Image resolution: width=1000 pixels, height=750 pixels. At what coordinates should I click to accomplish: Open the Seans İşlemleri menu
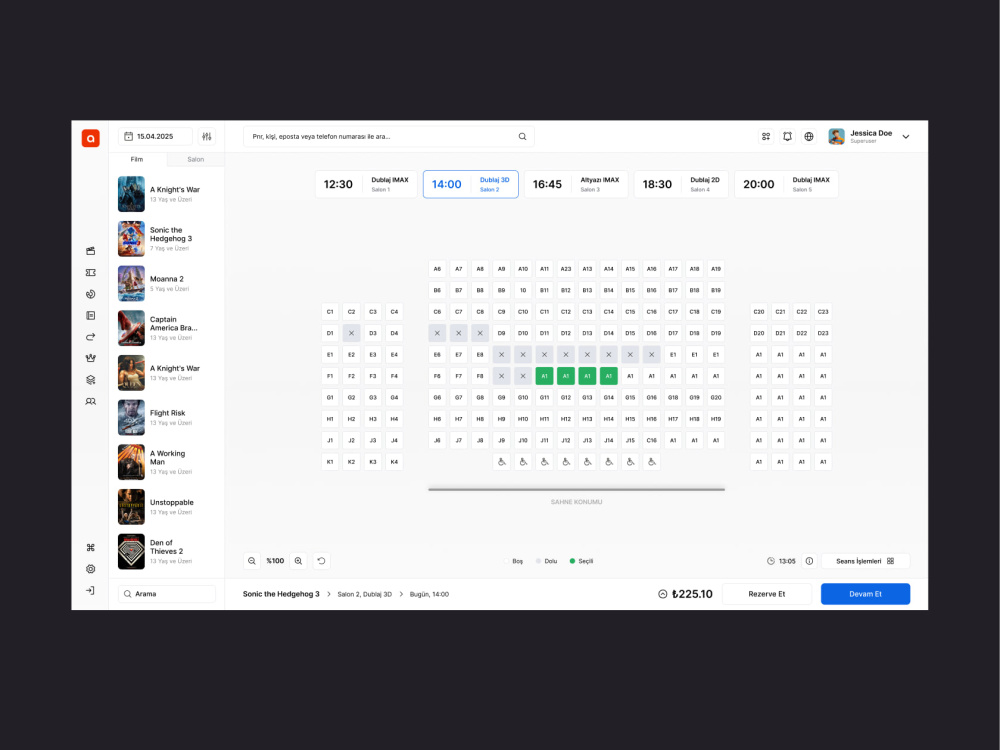click(865, 561)
